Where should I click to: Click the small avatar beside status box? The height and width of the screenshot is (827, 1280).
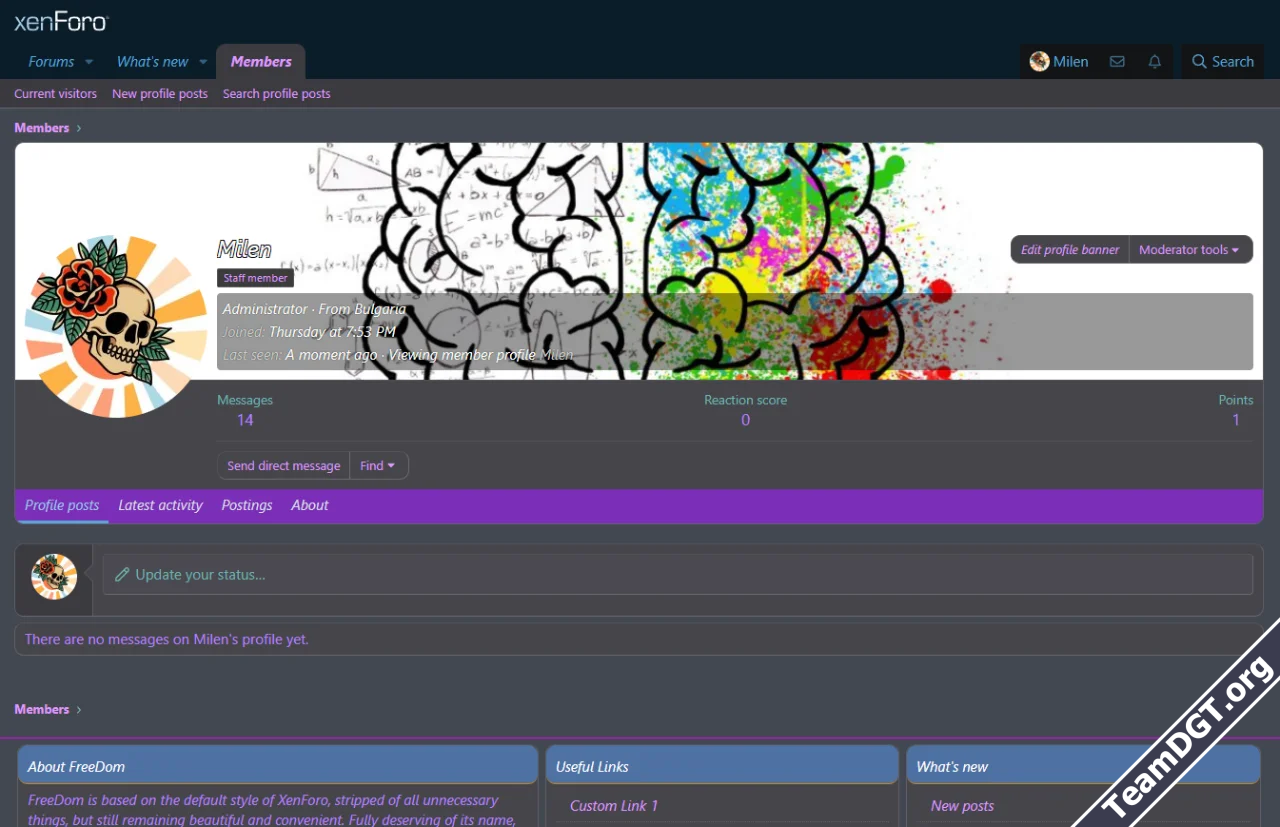tap(54, 577)
